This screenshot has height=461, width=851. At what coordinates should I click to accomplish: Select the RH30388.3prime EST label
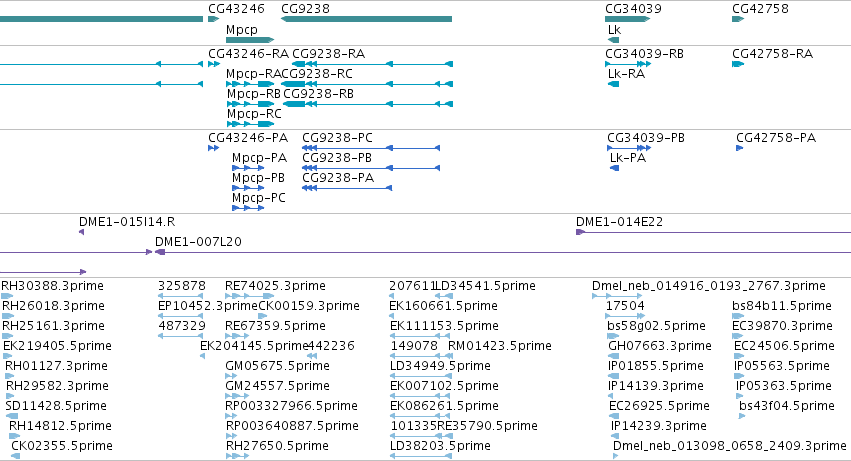coord(52,286)
